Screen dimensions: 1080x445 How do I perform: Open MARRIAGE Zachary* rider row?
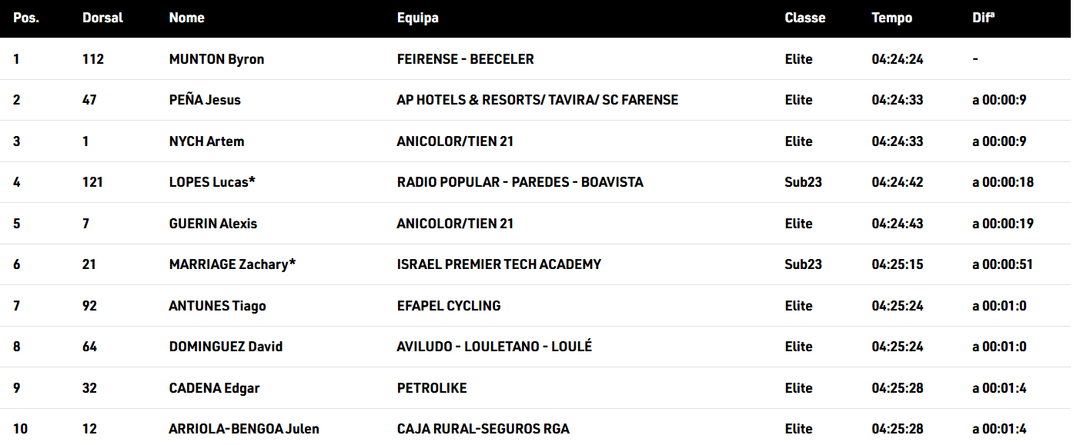coord(232,264)
